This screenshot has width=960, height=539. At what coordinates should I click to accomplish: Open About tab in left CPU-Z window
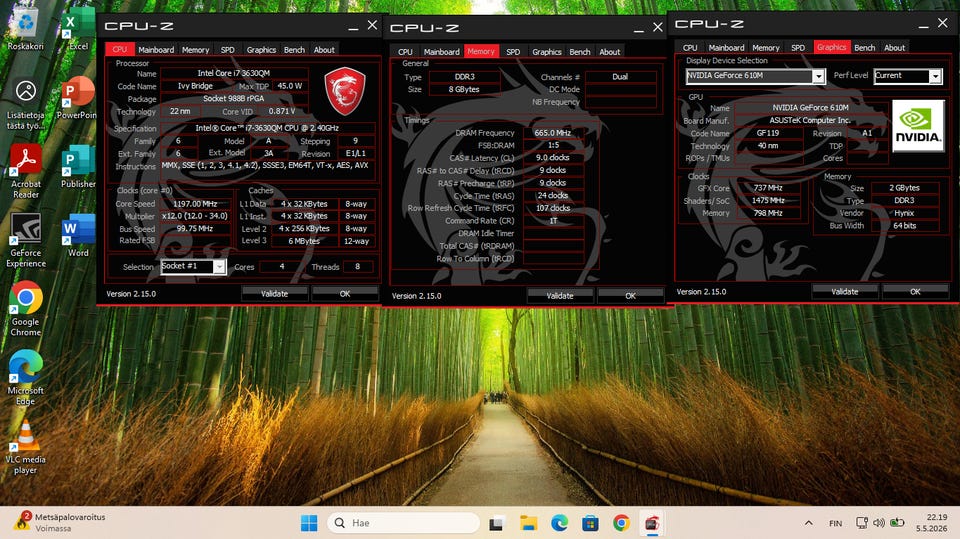(324, 50)
